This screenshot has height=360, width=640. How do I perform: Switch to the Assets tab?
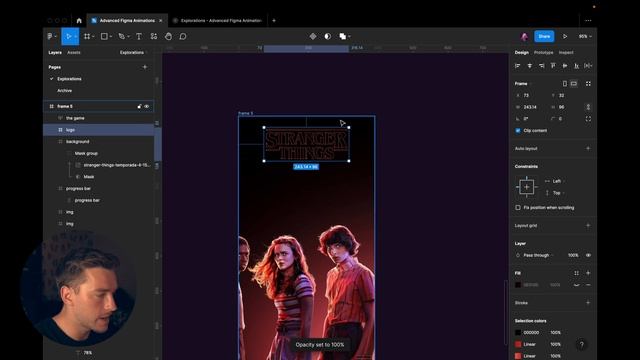(x=73, y=53)
